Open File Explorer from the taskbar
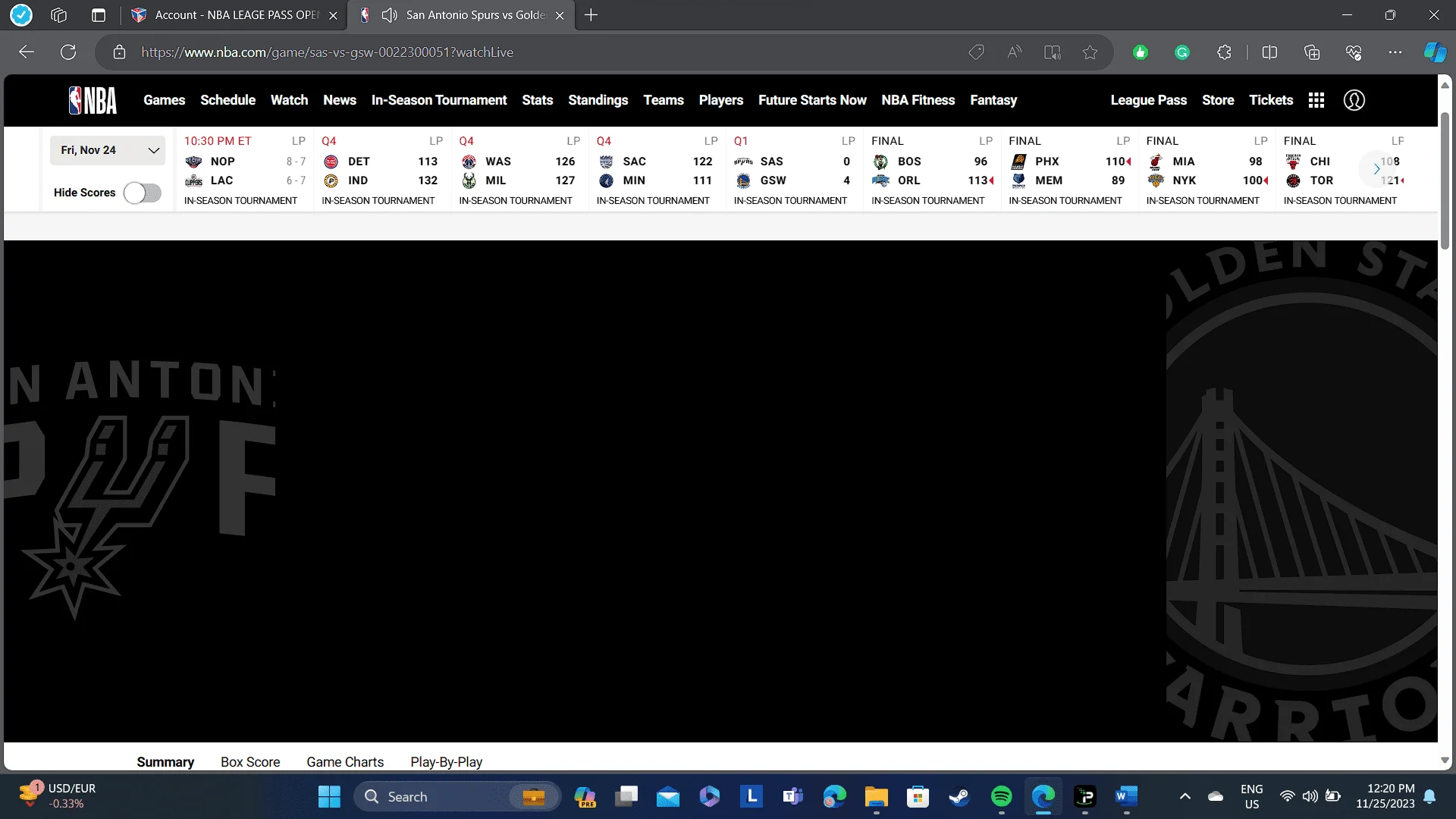This screenshot has height=819, width=1456. click(876, 796)
